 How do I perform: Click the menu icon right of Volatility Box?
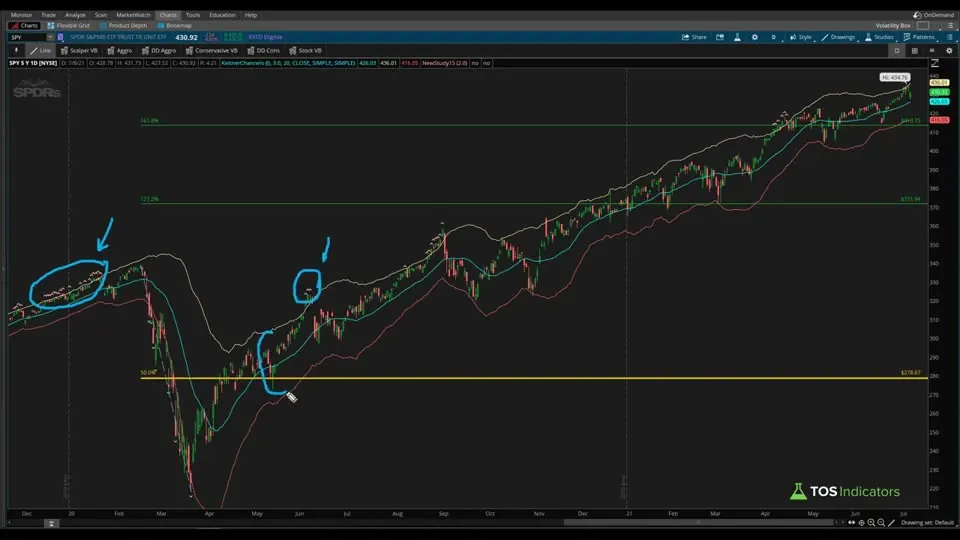coord(950,26)
